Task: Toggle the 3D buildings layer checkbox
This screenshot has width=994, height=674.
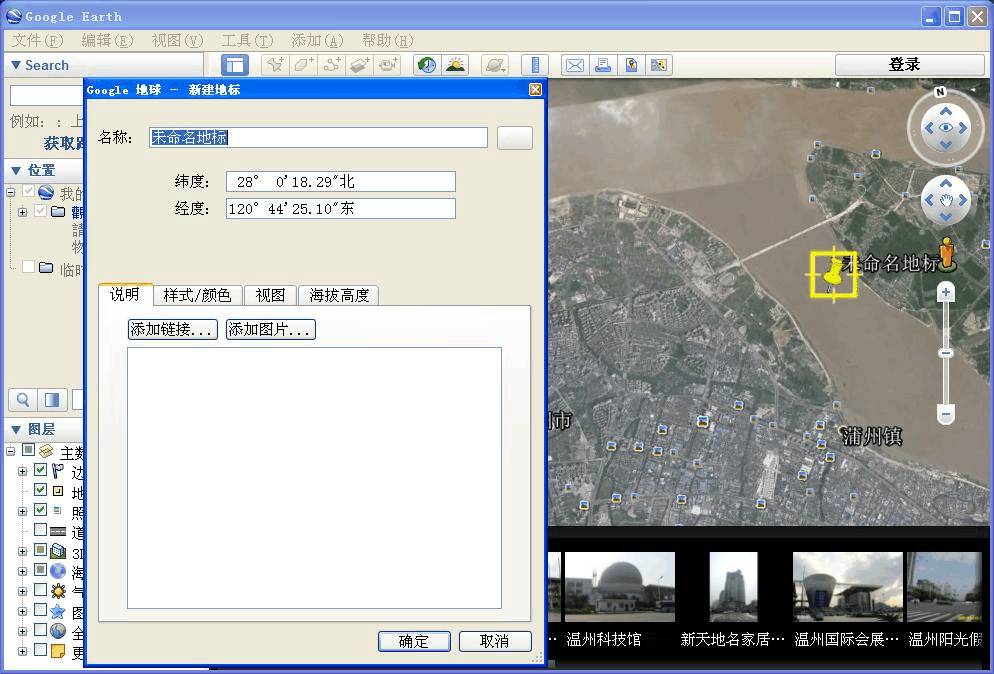Action: (41, 549)
